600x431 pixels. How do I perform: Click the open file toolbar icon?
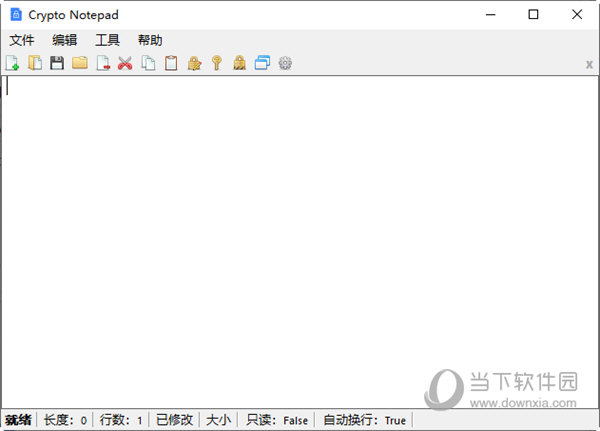[35, 63]
